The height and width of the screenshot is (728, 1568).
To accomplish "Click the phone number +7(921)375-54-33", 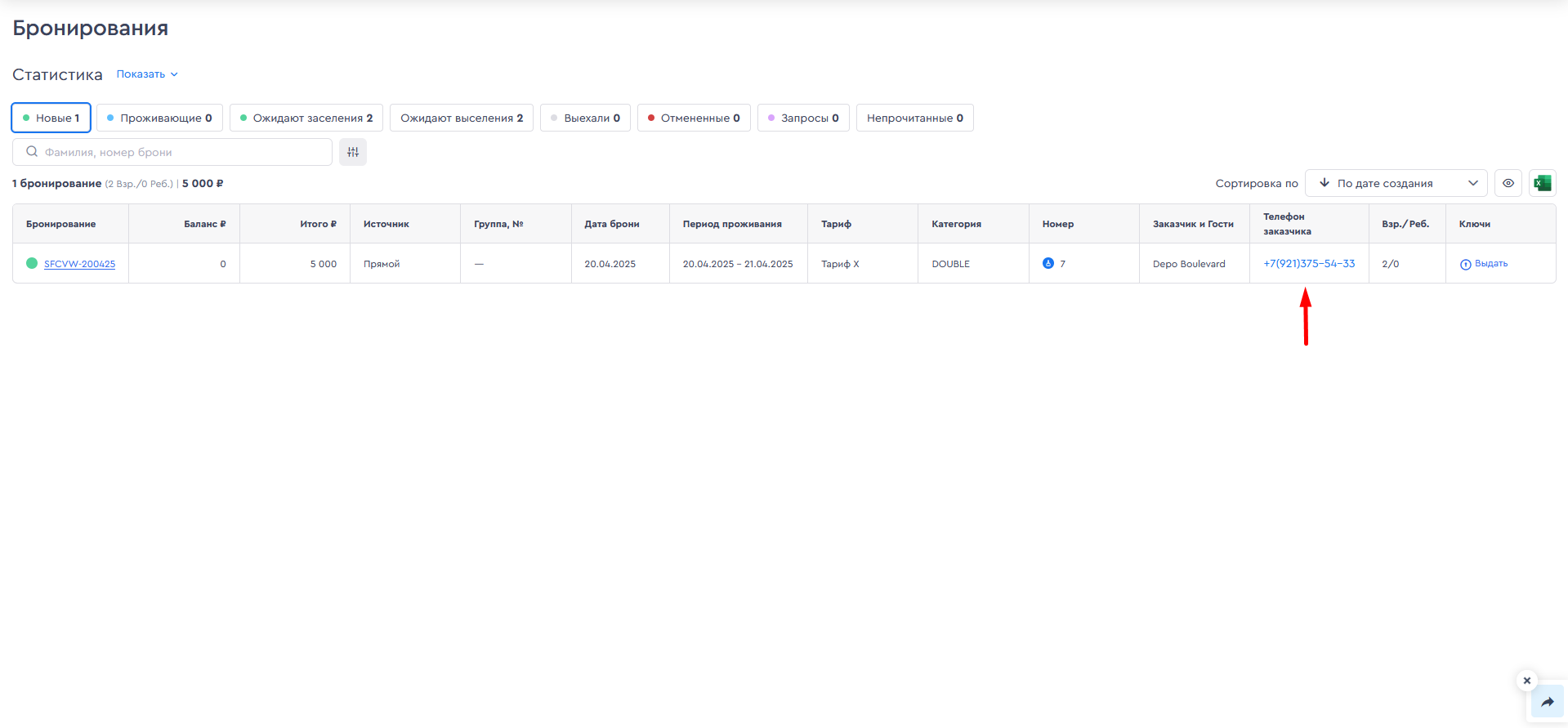I will (1308, 263).
